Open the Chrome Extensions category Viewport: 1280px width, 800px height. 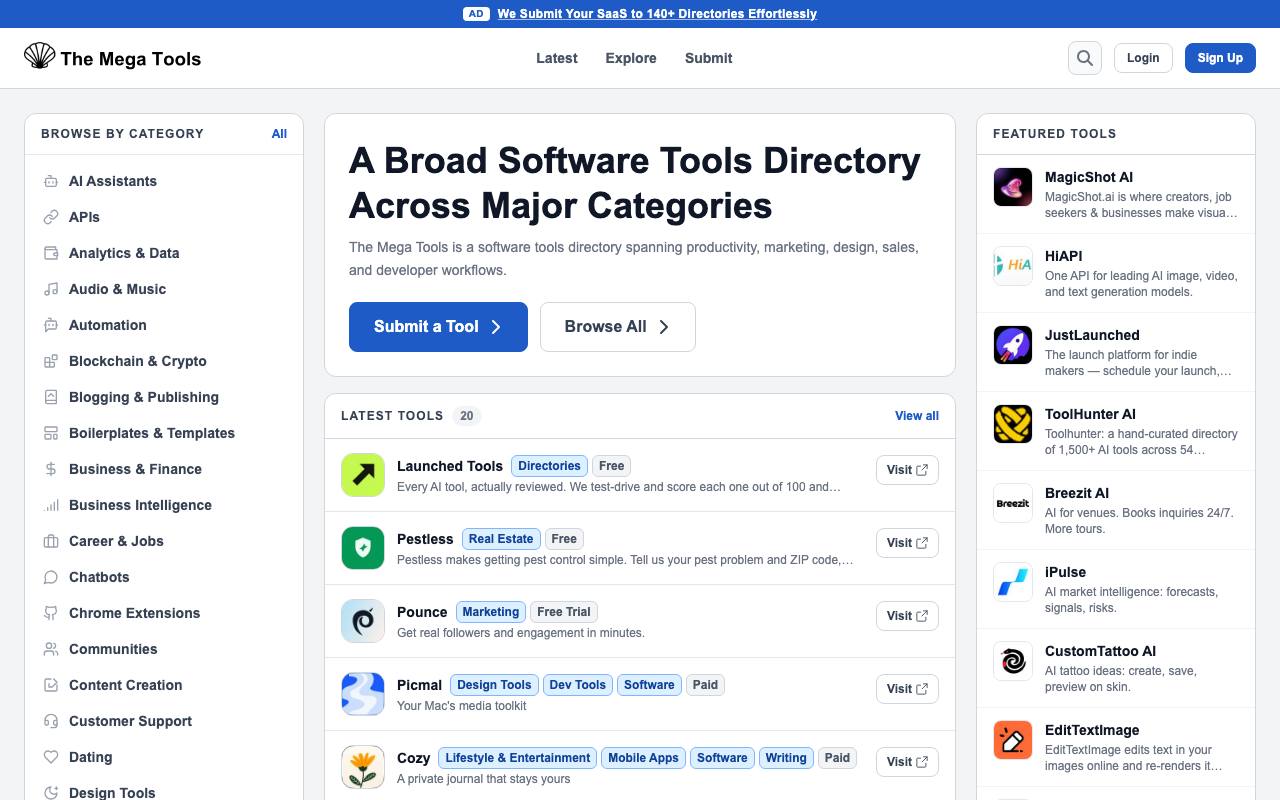click(164, 613)
